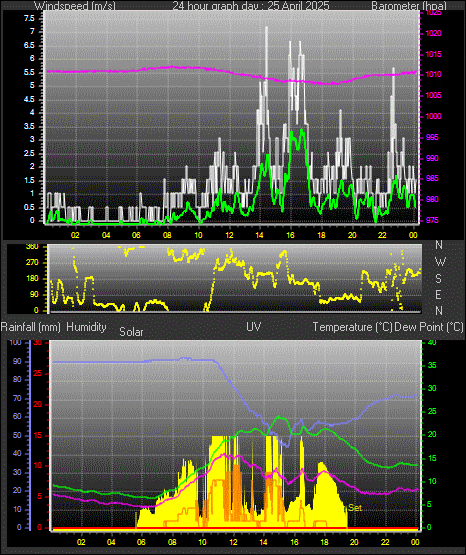
Task: Click the "Humidity" label
Action: pyautogui.click(x=86, y=327)
